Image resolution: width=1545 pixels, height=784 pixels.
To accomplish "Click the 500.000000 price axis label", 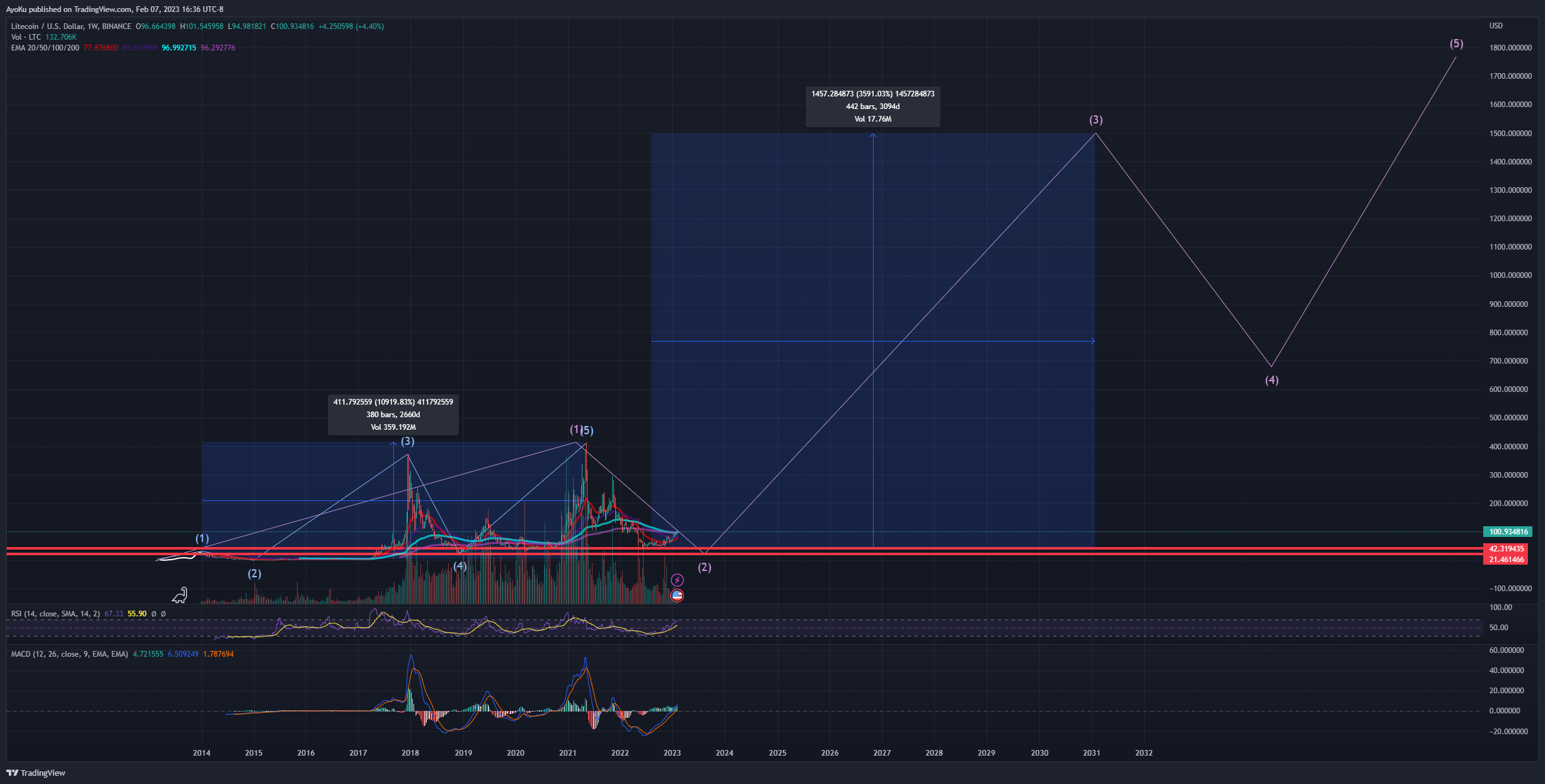I will 1508,418.
